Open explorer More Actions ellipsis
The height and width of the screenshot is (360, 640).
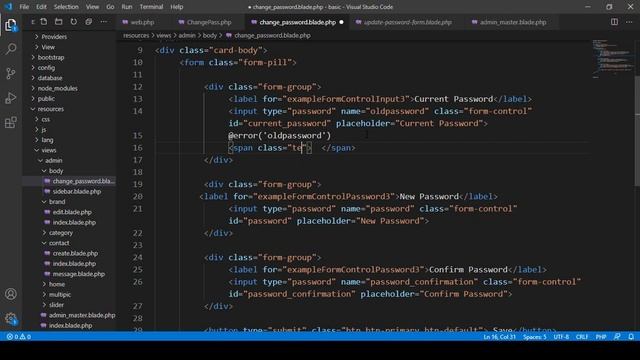click(x=104, y=22)
